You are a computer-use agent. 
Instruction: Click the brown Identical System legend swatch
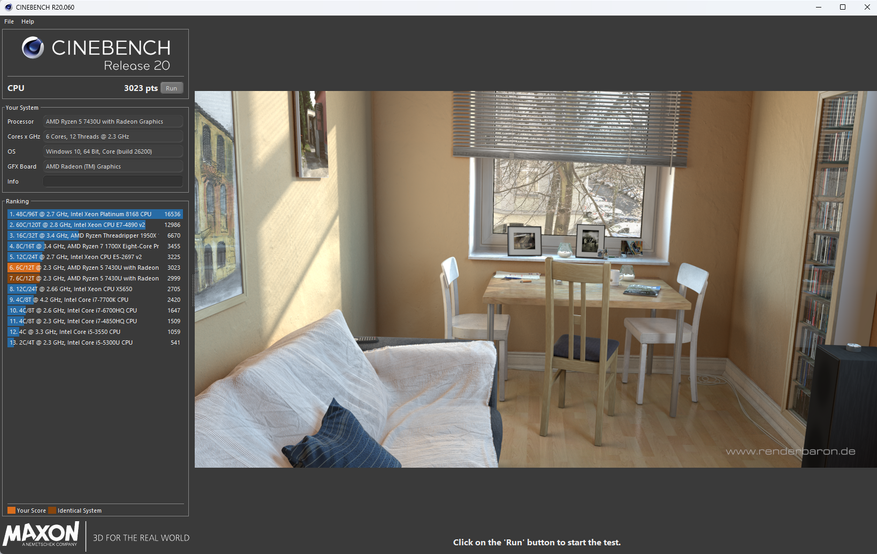tap(52, 510)
